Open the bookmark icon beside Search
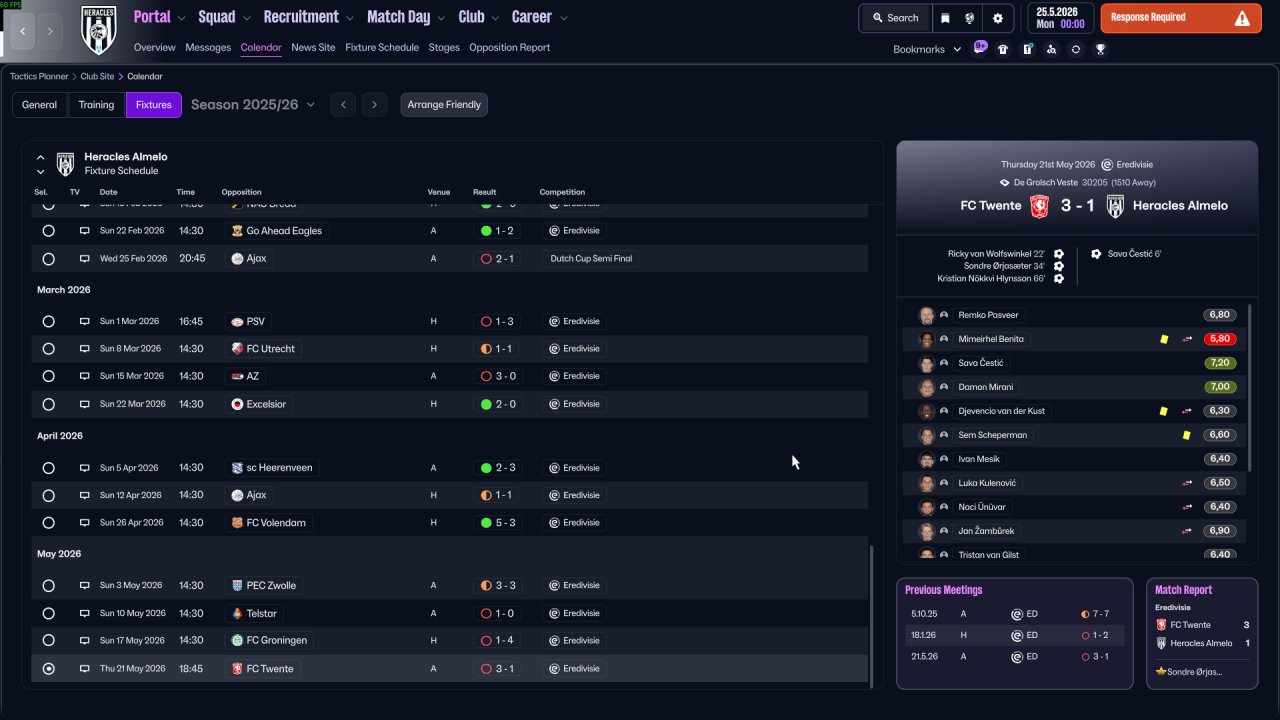 [x=946, y=18]
